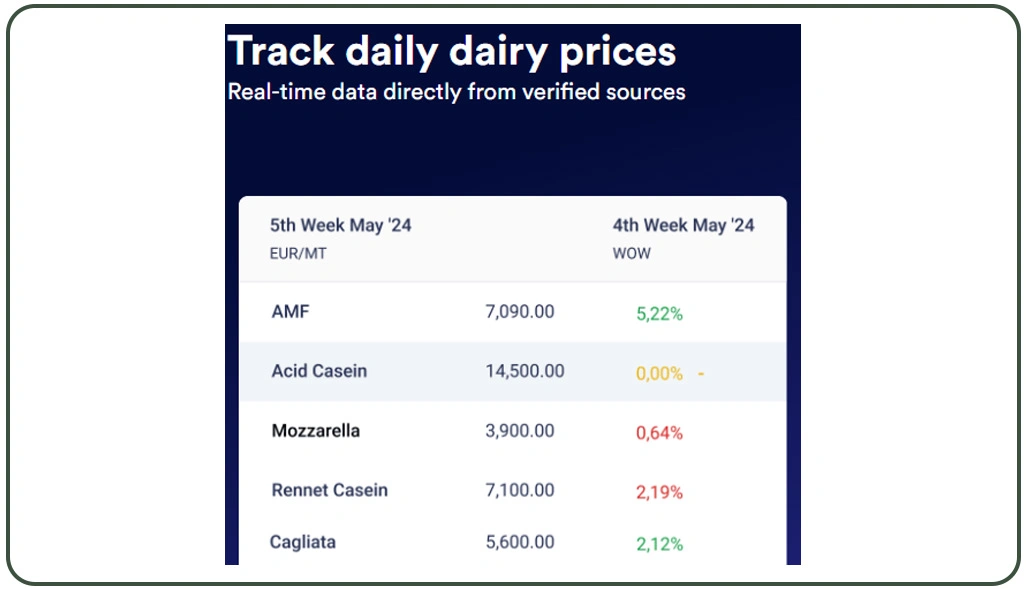Open the Cagliata product entry
The image size is (1026, 589).
pyautogui.click(x=303, y=542)
